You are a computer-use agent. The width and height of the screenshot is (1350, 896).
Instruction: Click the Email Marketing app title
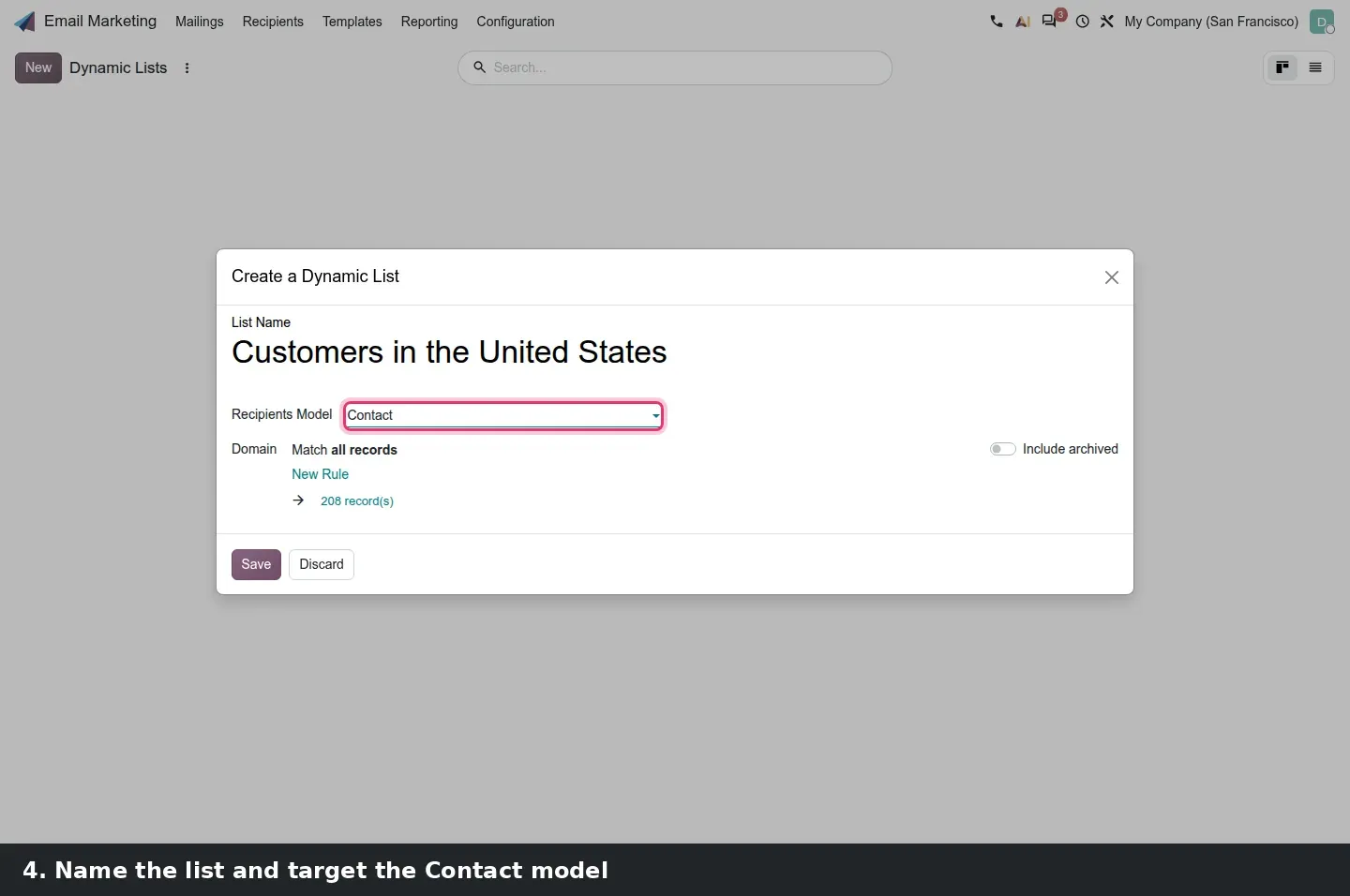tap(100, 22)
